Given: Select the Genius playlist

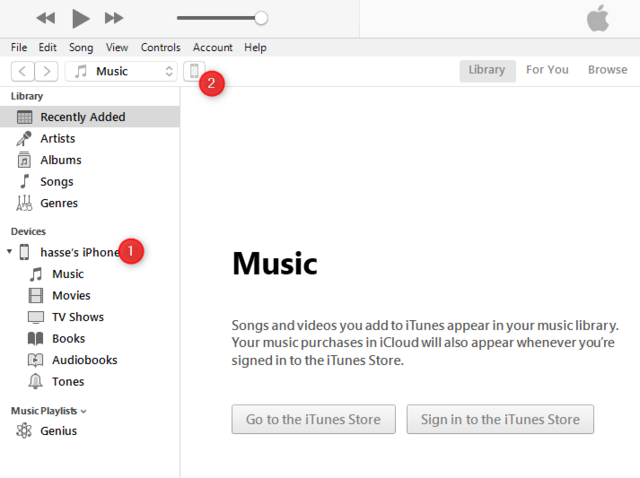Looking at the screenshot, I should tap(58, 431).
